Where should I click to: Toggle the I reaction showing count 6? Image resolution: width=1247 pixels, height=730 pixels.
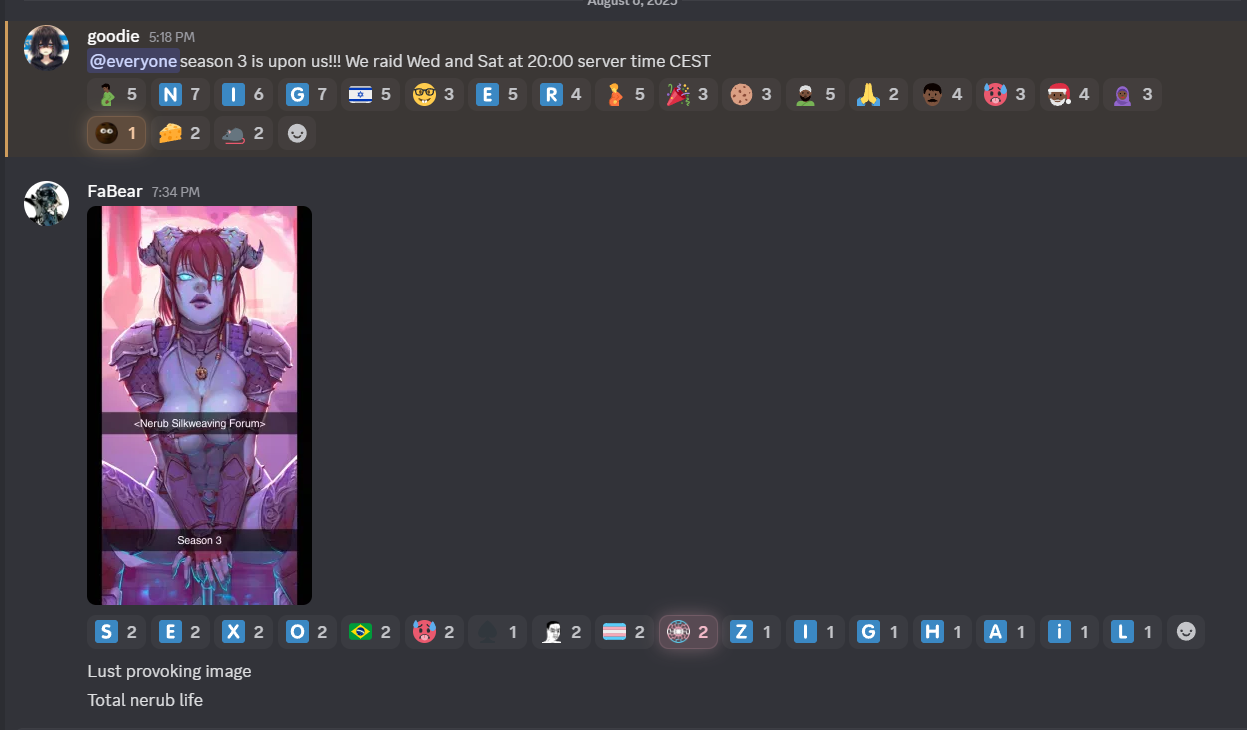243,95
